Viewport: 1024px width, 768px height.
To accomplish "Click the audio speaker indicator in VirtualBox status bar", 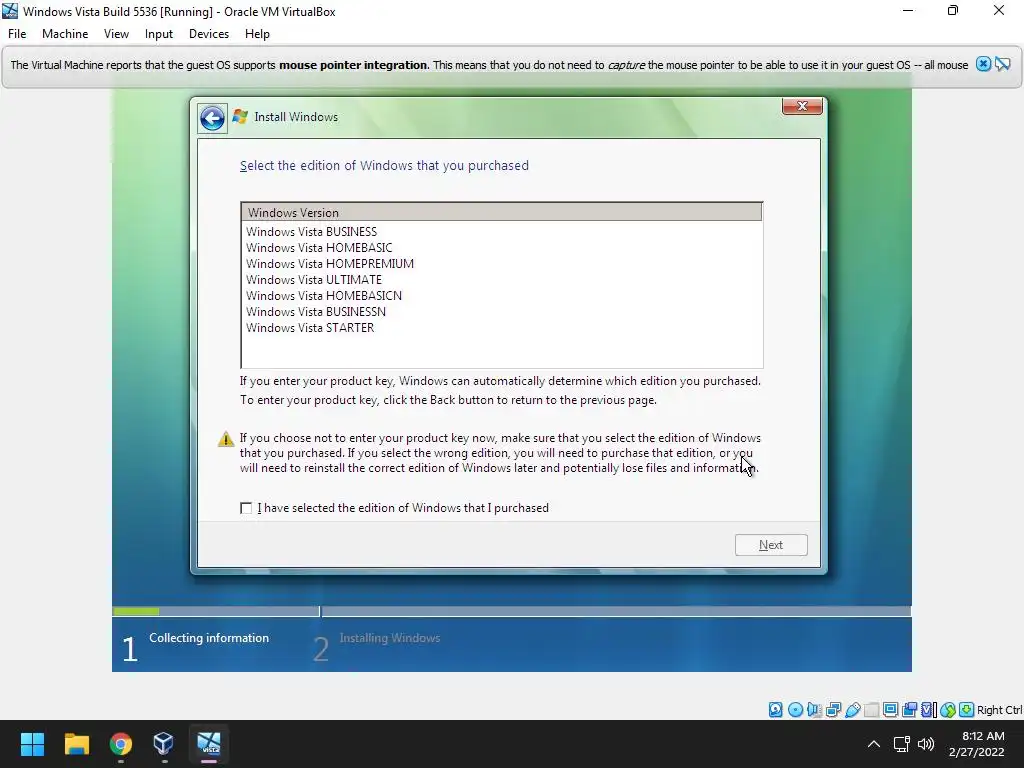I will click(x=814, y=710).
